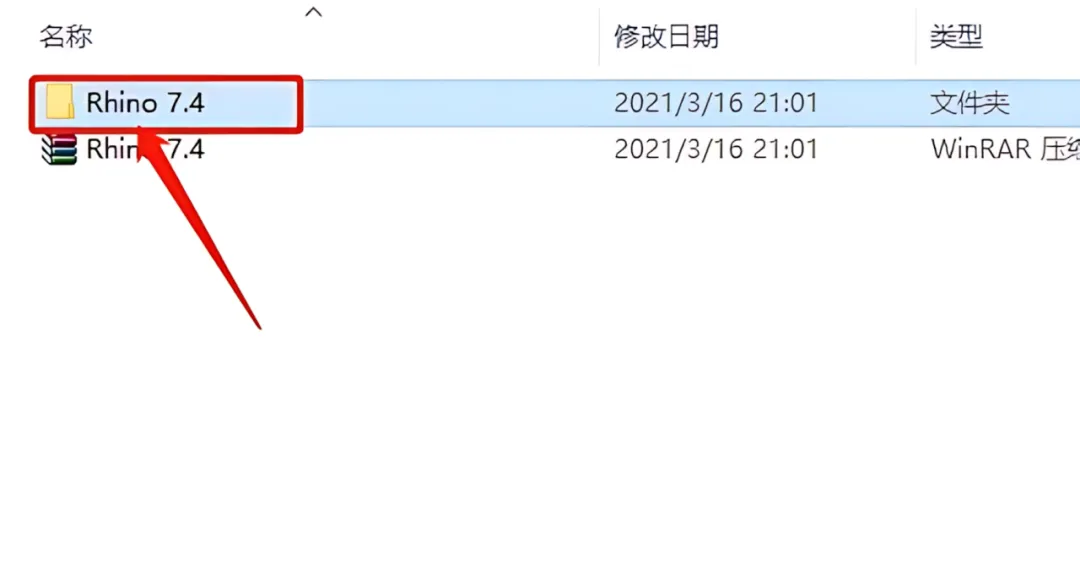Click the Rhino 7.4 archive file name
The width and height of the screenshot is (1080, 570).
(x=145, y=149)
